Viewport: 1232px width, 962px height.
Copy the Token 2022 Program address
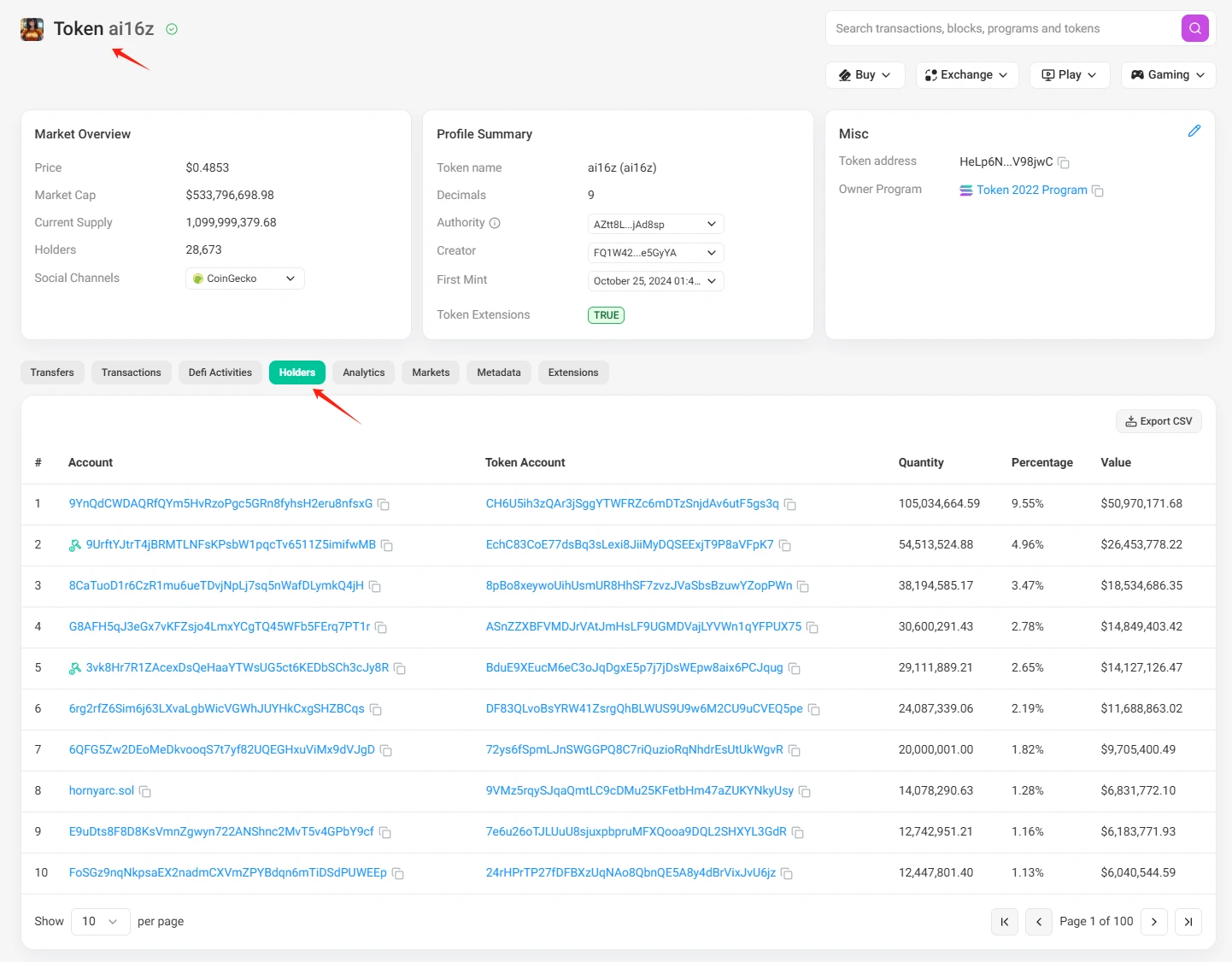point(1098,191)
